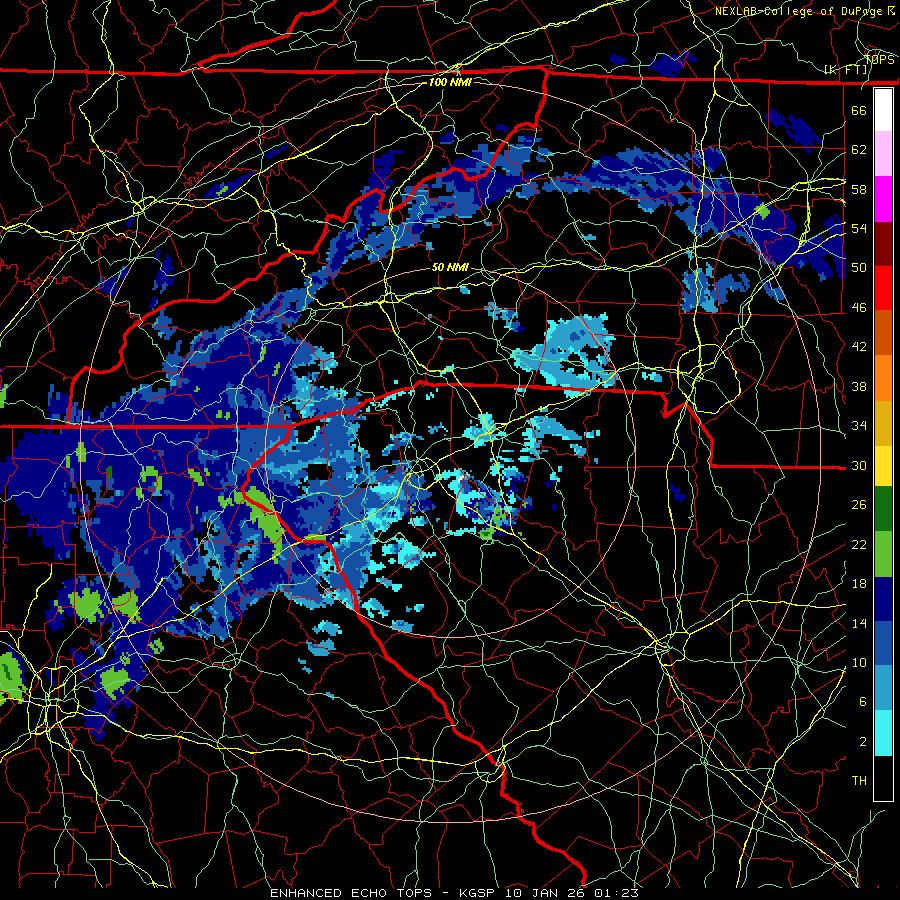The image size is (900, 900).
Task: Click the '10 JAN 26' date text
Action: pyautogui.click(x=546, y=893)
